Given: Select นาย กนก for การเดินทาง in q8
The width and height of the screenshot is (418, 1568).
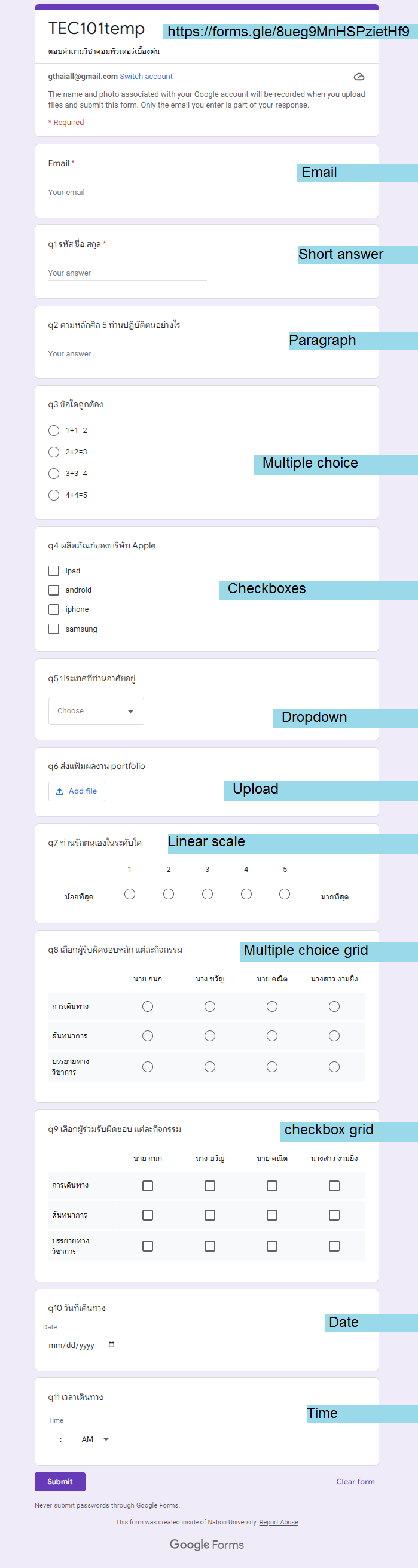Looking at the screenshot, I should 148,1006.
